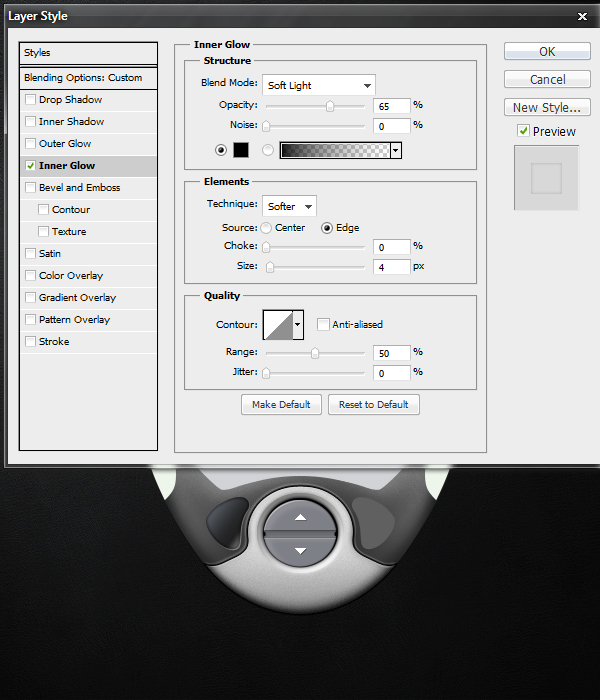Click the Choke slider handle
600x700 pixels.
coord(266,247)
